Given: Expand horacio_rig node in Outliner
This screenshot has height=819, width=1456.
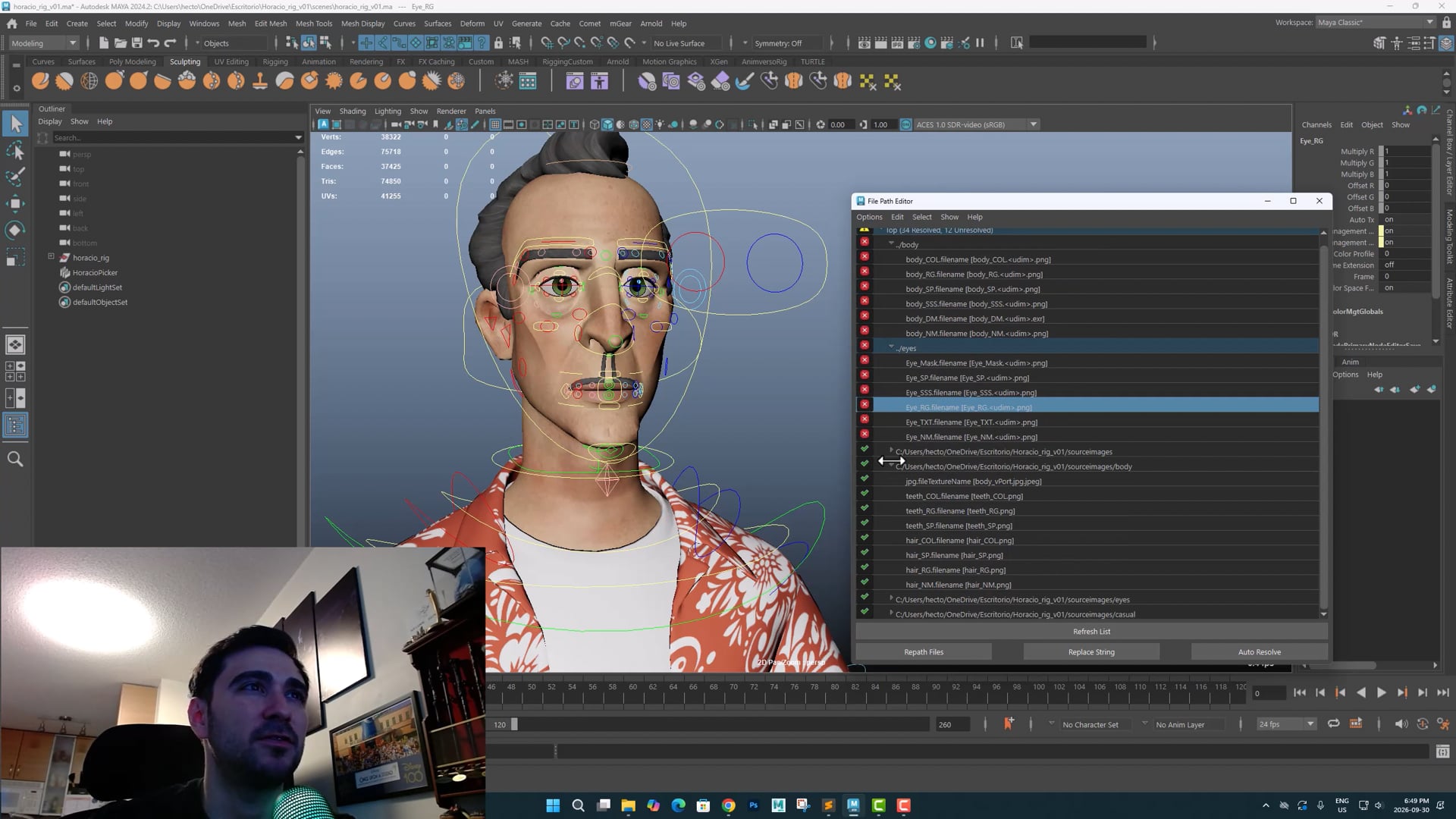Looking at the screenshot, I should coord(52,256).
